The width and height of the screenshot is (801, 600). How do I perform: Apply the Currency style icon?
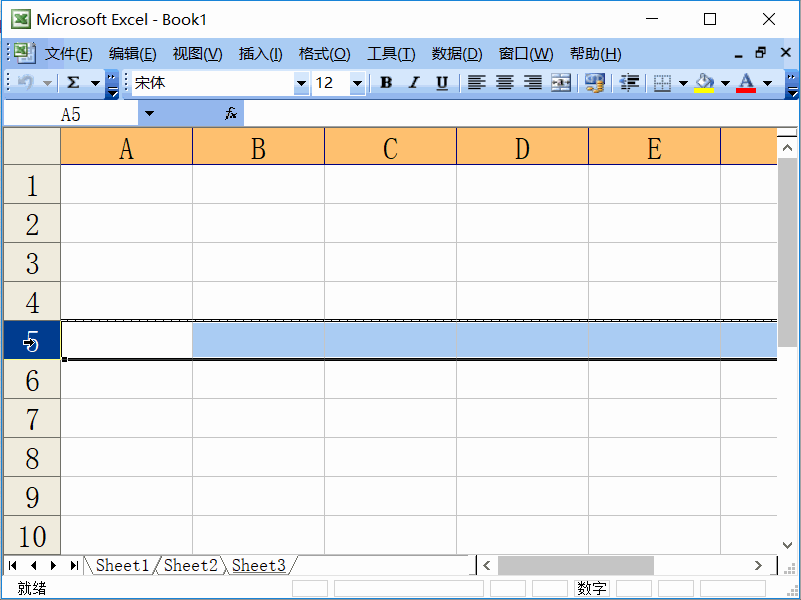pyautogui.click(x=595, y=82)
